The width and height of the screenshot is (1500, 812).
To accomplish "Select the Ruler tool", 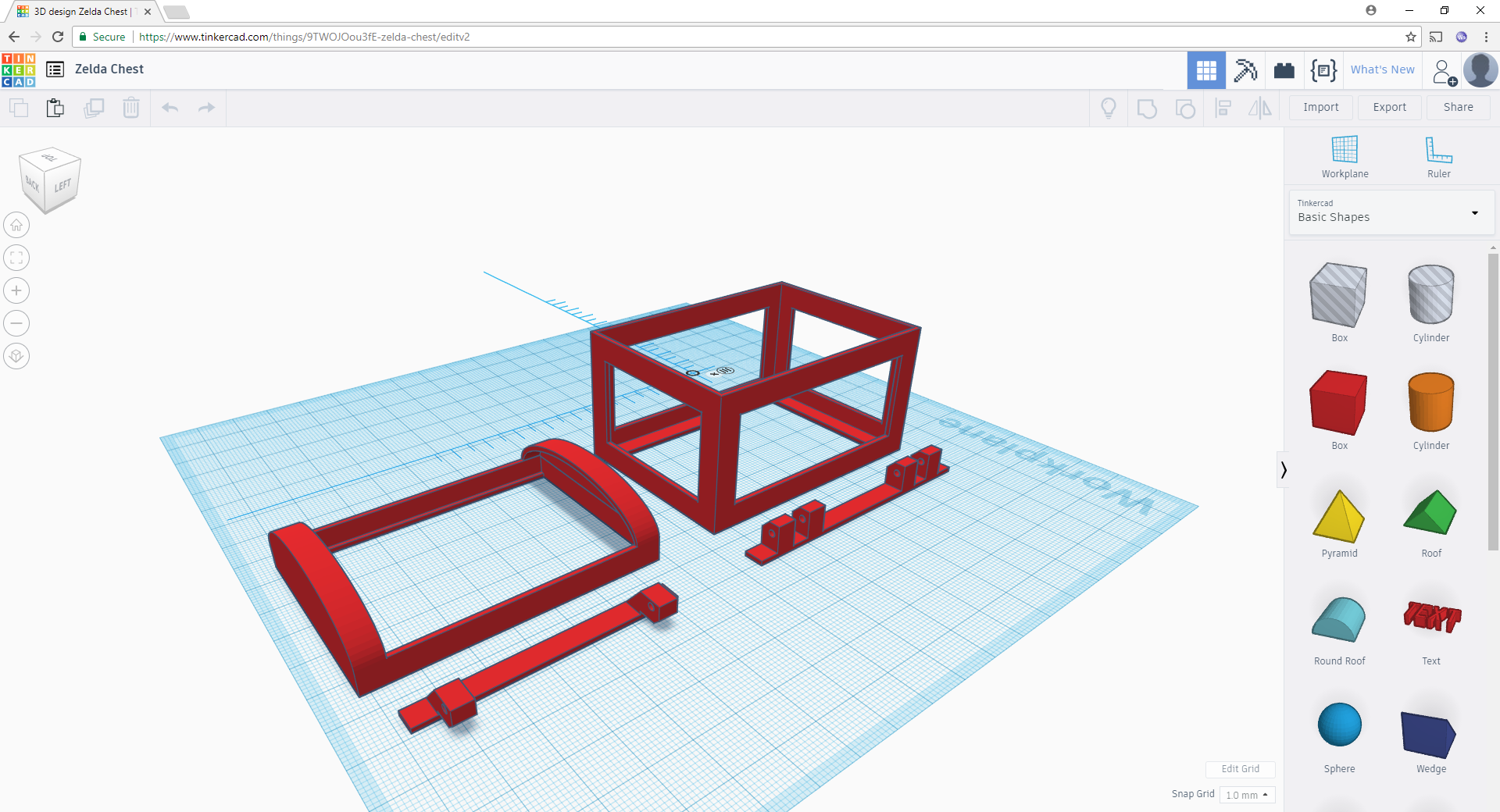I will 1438,157.
